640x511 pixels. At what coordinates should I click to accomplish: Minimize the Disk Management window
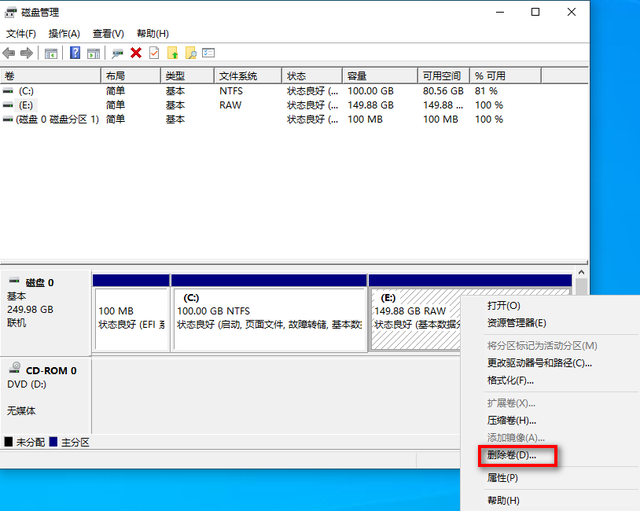pos(500,12)
